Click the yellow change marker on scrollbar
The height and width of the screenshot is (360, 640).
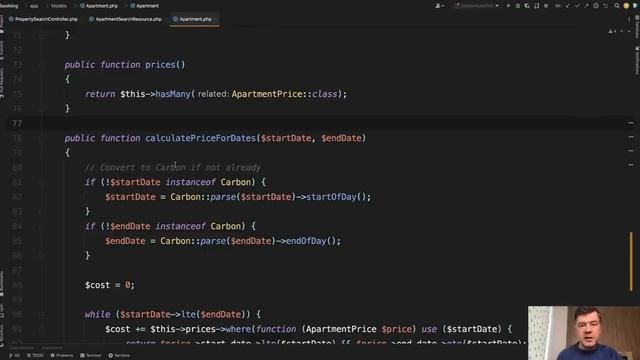click(x=631, y=262)
